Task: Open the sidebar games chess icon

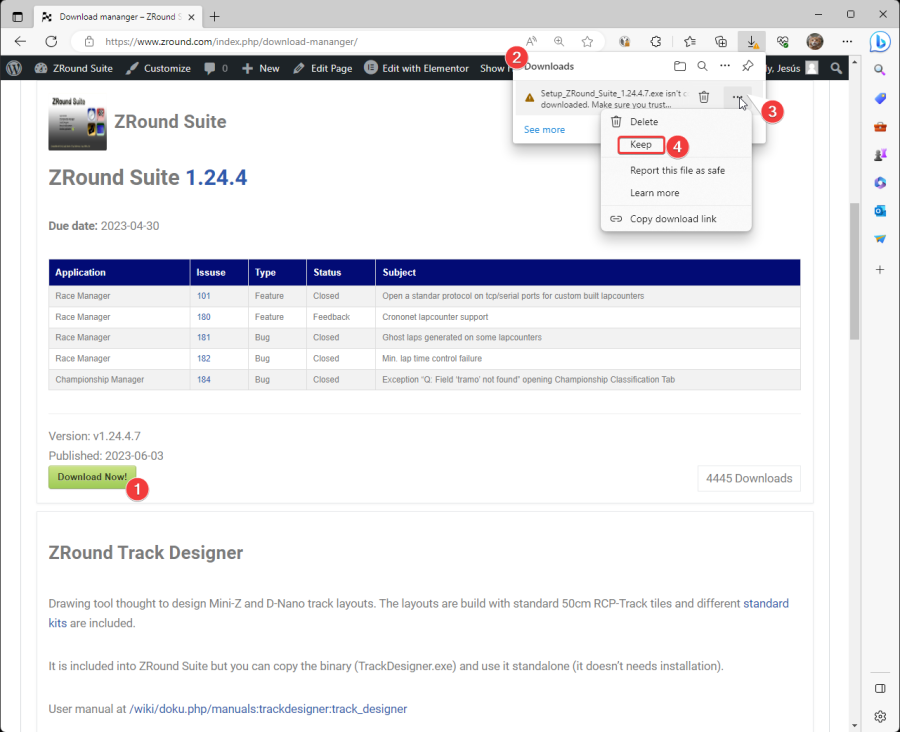Action: pyautogui.click(x=880, y=154)
